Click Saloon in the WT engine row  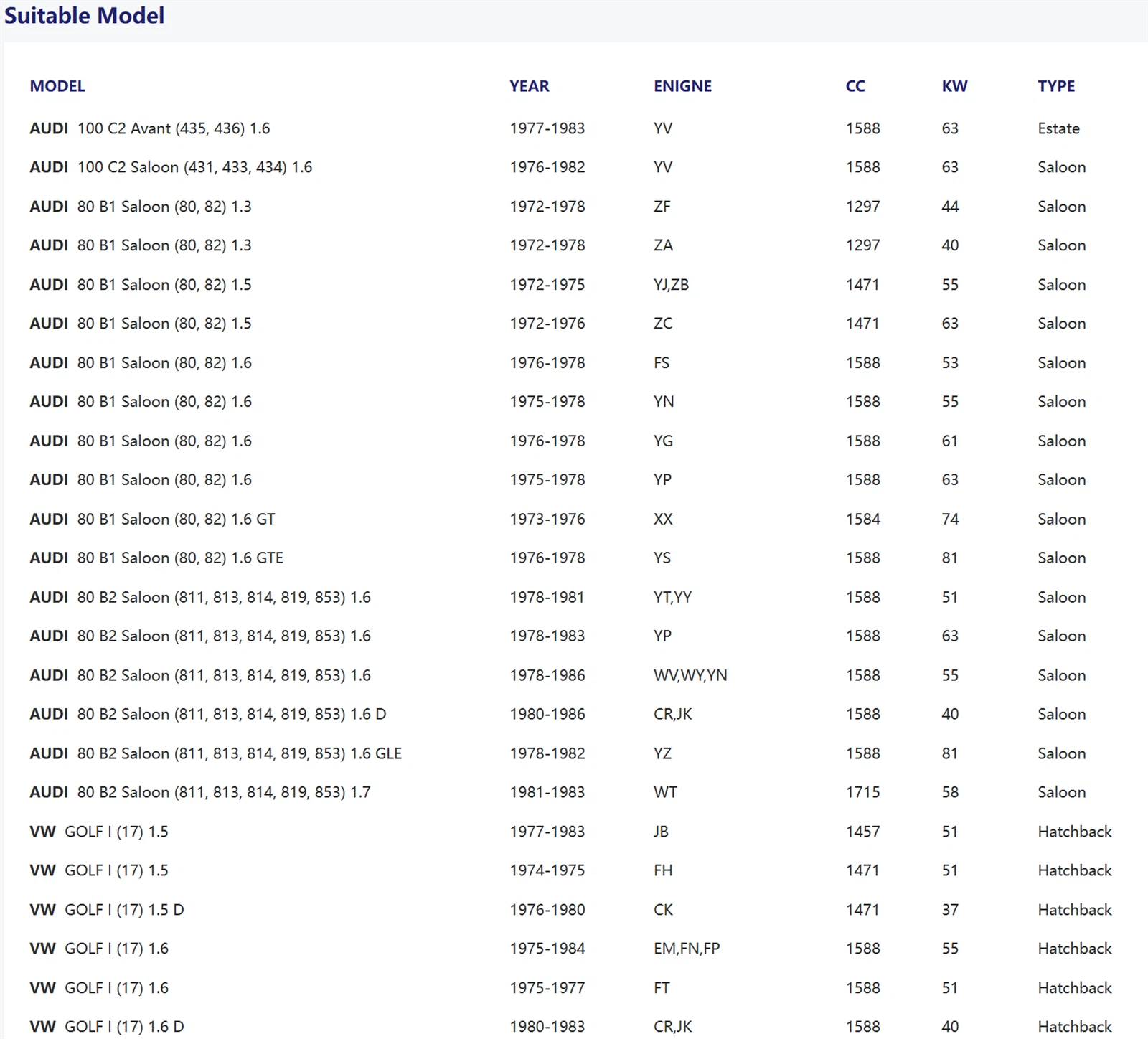coord(1061,792)
